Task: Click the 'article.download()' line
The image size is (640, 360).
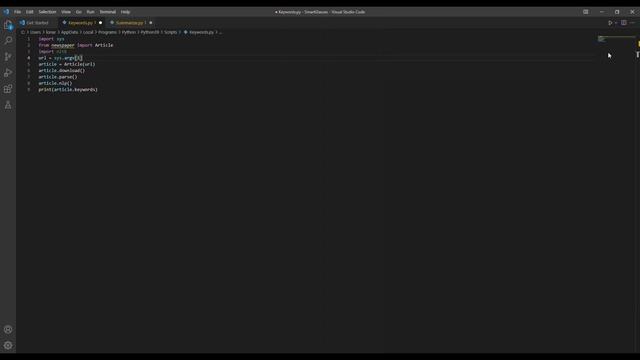Action: [x=62, y=71]
